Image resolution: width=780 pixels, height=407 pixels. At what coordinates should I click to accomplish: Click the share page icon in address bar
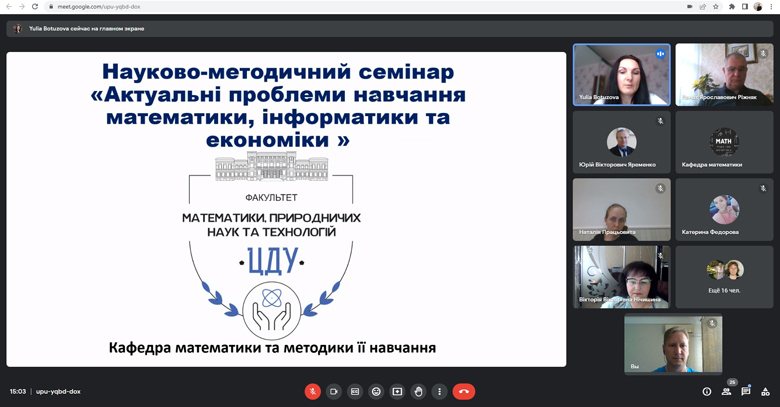pos(702,6)
